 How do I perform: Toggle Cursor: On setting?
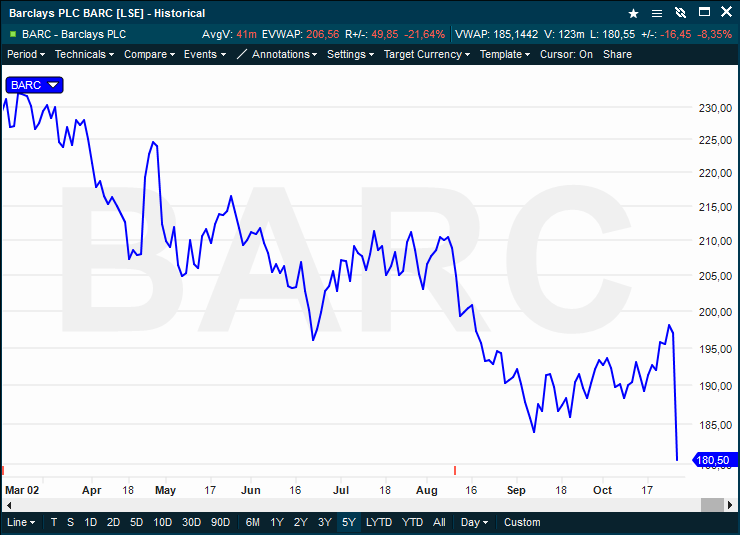pos(566,54)
